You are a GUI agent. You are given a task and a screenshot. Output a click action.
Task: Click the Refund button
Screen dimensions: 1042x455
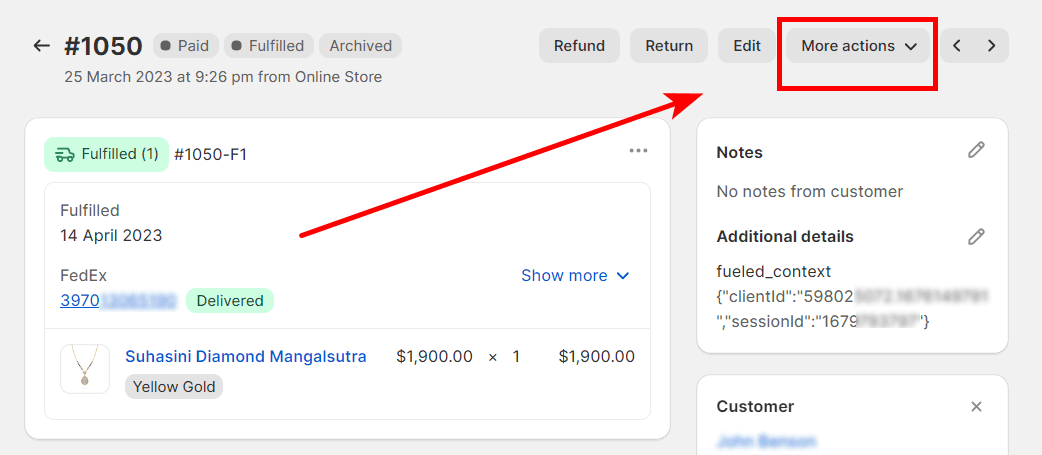coord(579,46)
